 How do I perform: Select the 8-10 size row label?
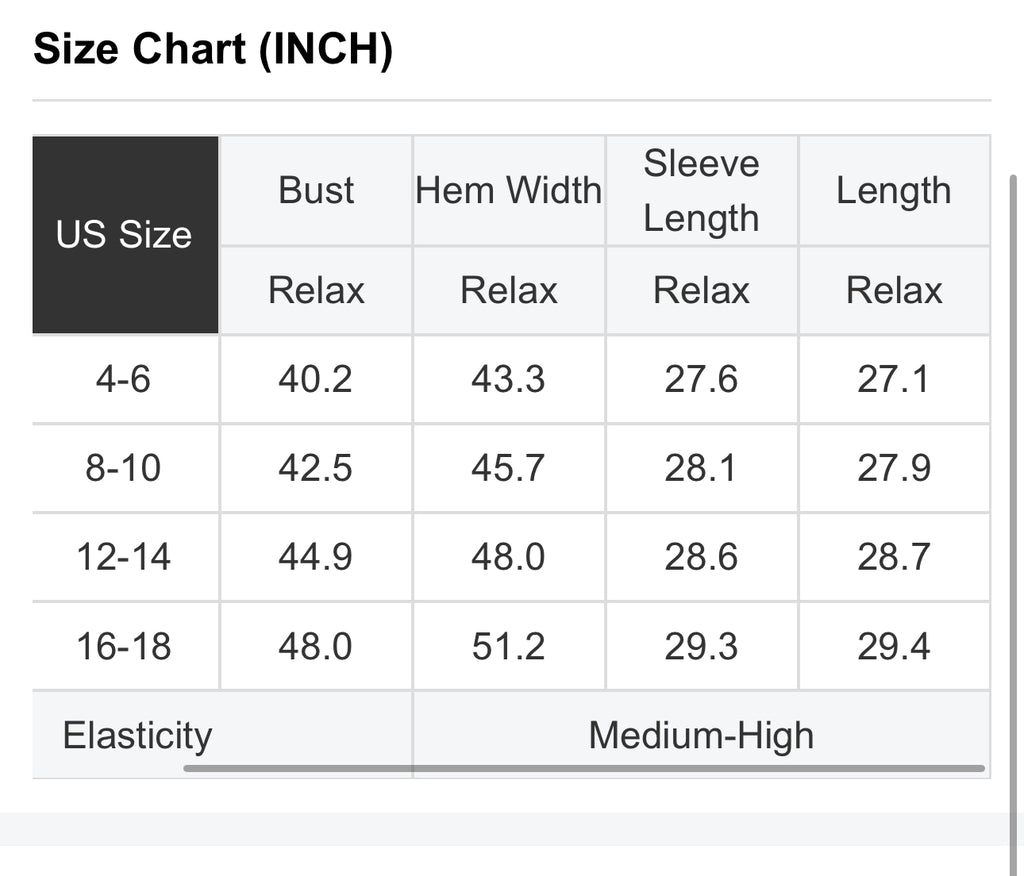123,468
